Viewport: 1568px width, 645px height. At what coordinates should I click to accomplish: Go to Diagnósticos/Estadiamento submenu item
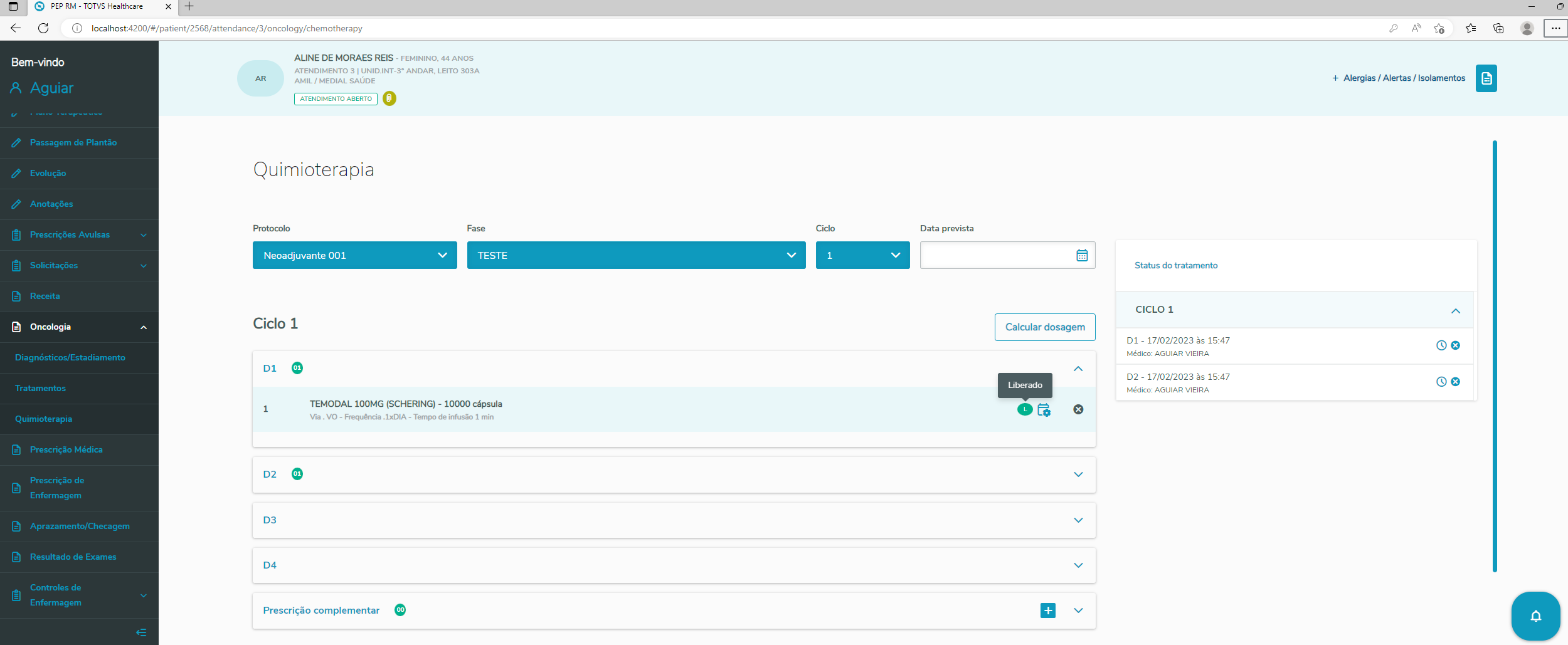pos(79,358)
